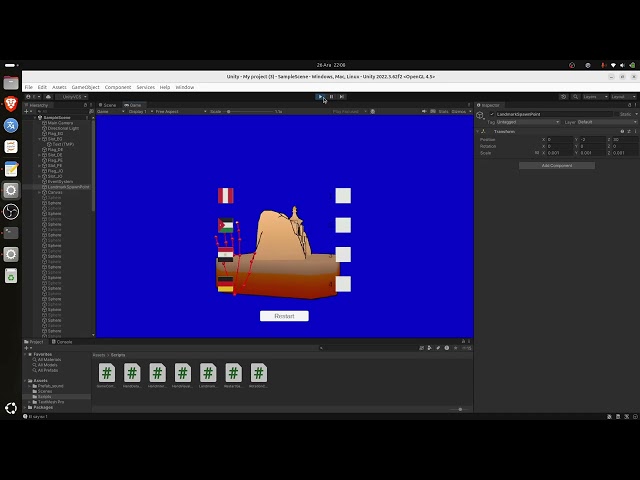Viewport: 640px width, 480px height.
Task: Switch to the Console tab
Action: point(62,342)
